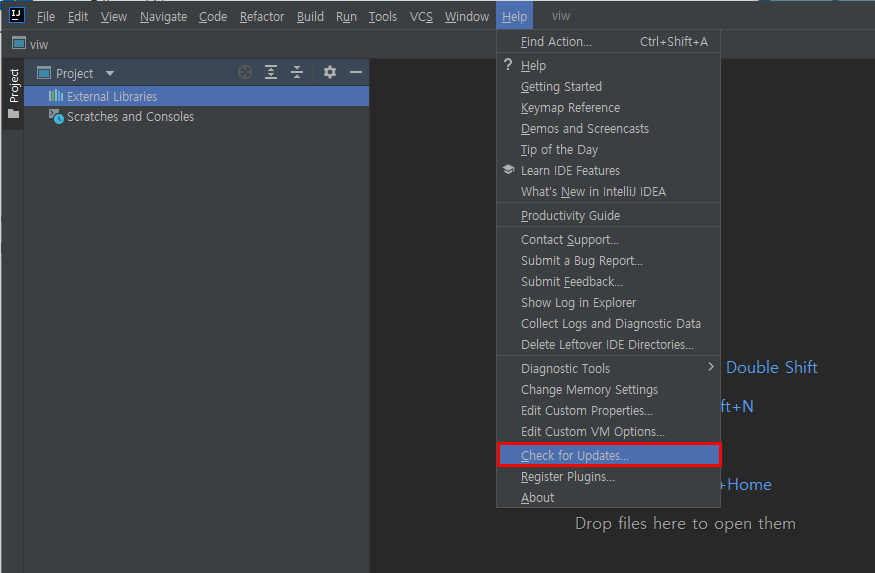Open Project panel gear options

point(330,73)
